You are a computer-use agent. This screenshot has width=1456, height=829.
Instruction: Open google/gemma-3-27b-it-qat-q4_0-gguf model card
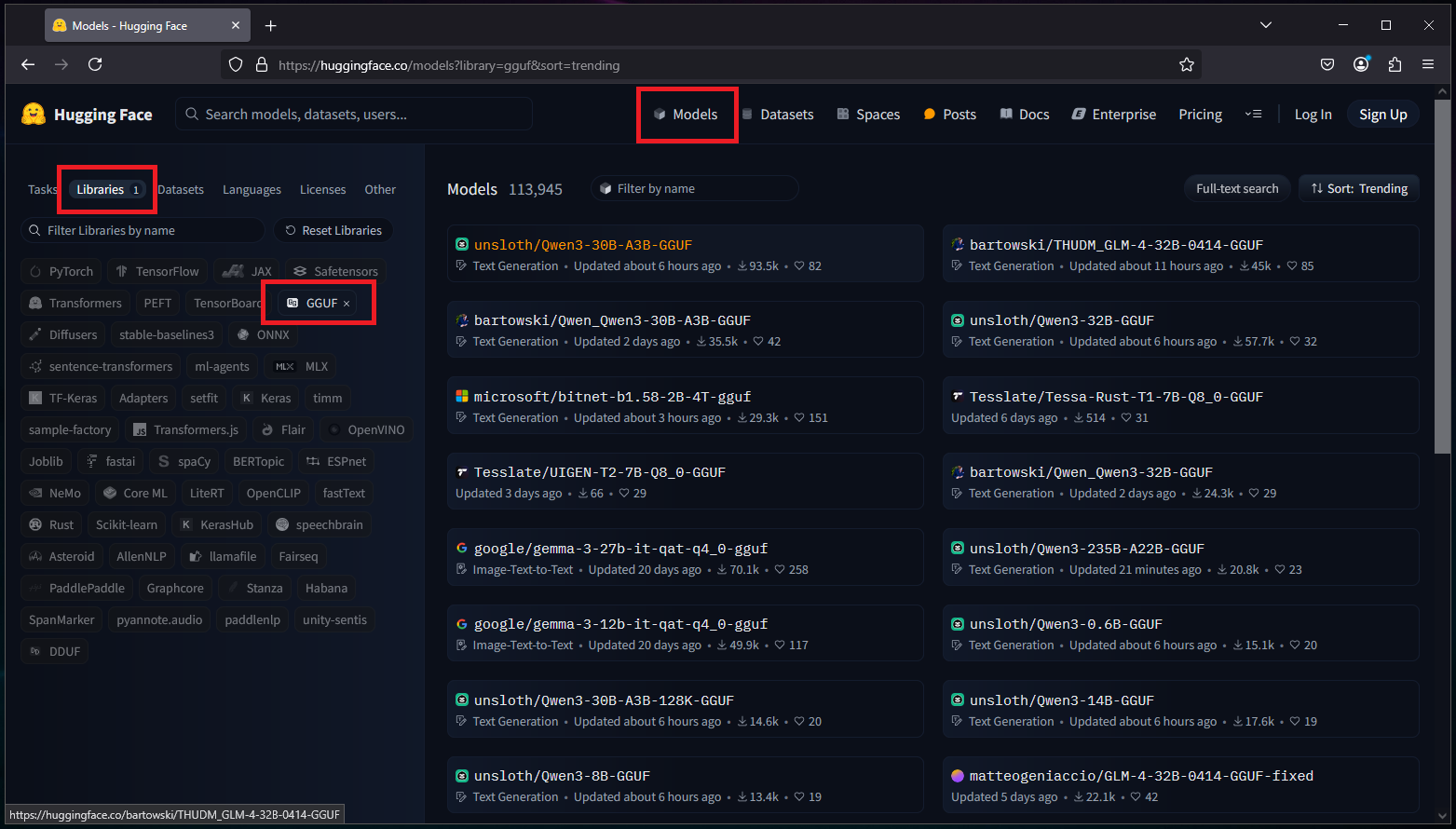[685, 559]
